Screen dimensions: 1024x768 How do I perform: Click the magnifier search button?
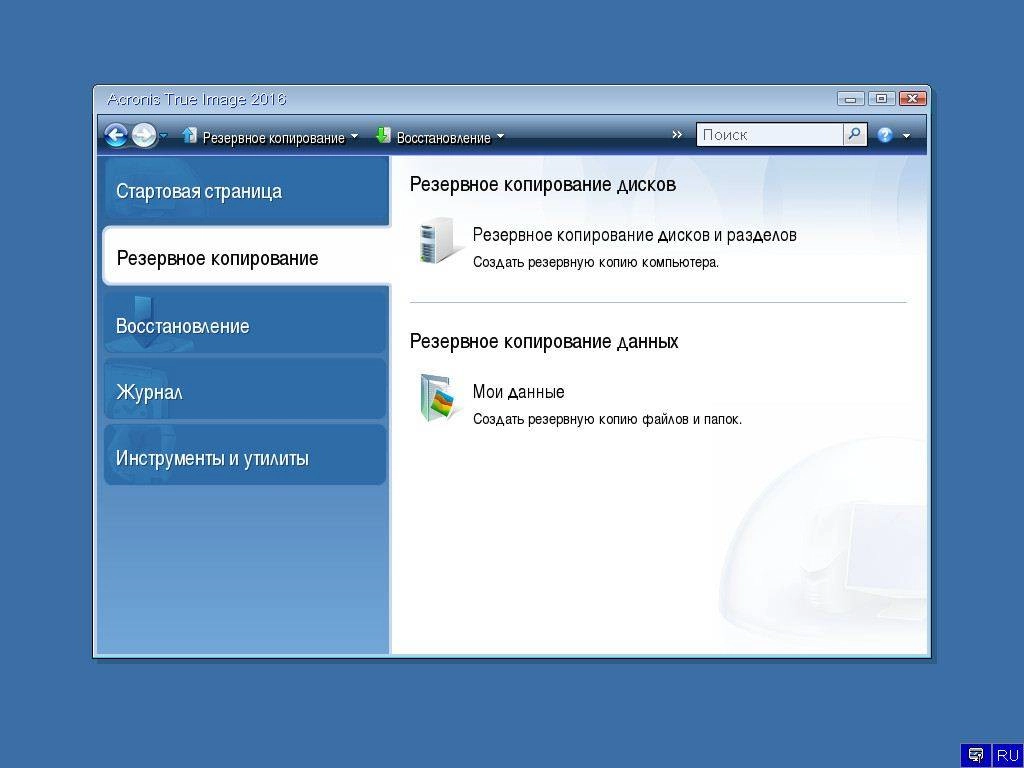pyautogui.click(x=854, y=135)
